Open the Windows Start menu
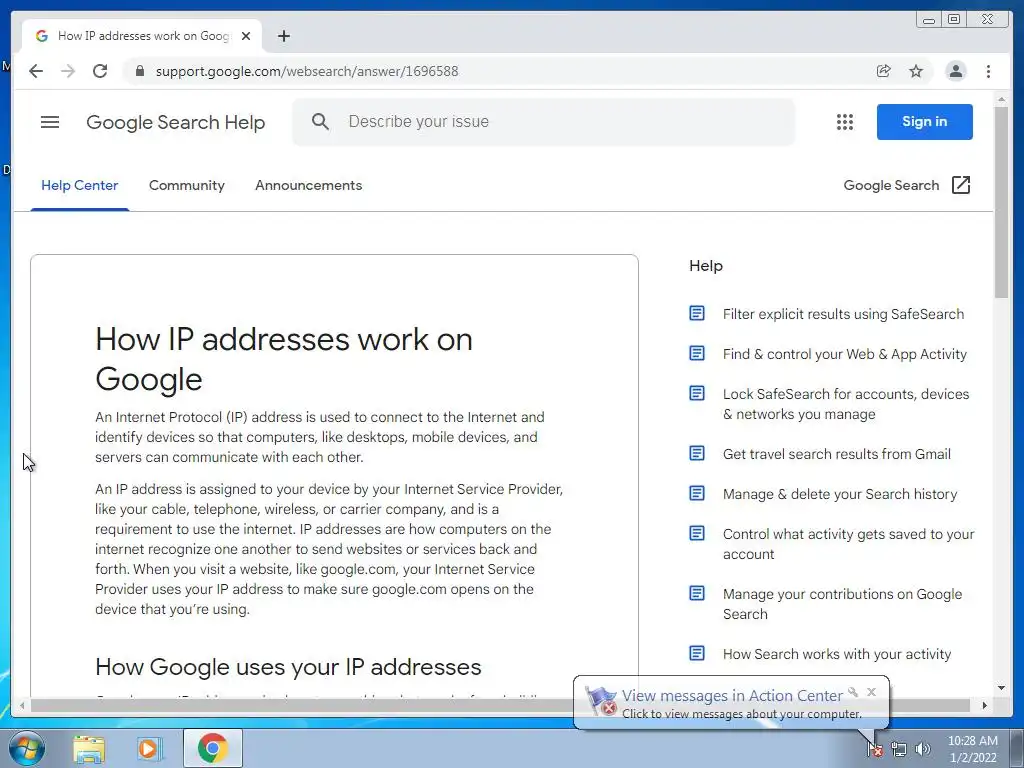 25,748
